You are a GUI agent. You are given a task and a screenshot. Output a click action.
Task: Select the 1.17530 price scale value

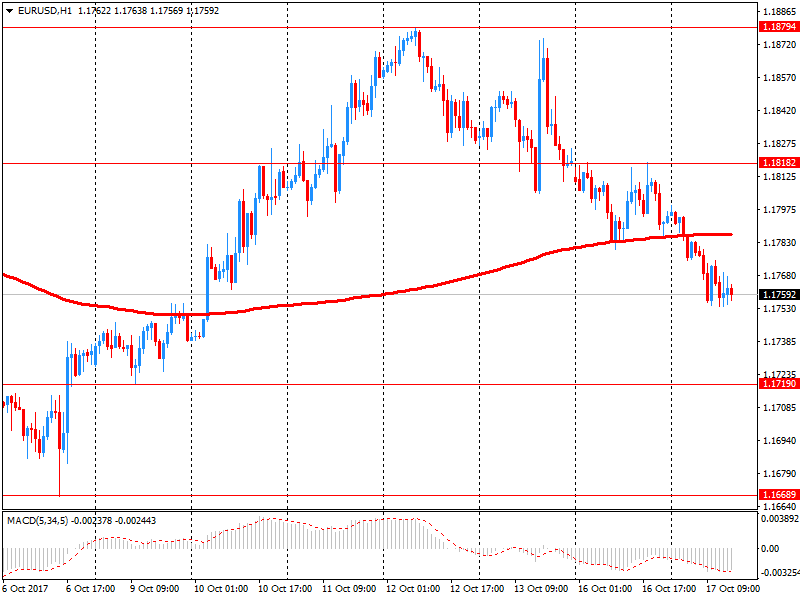pos(780,309)
